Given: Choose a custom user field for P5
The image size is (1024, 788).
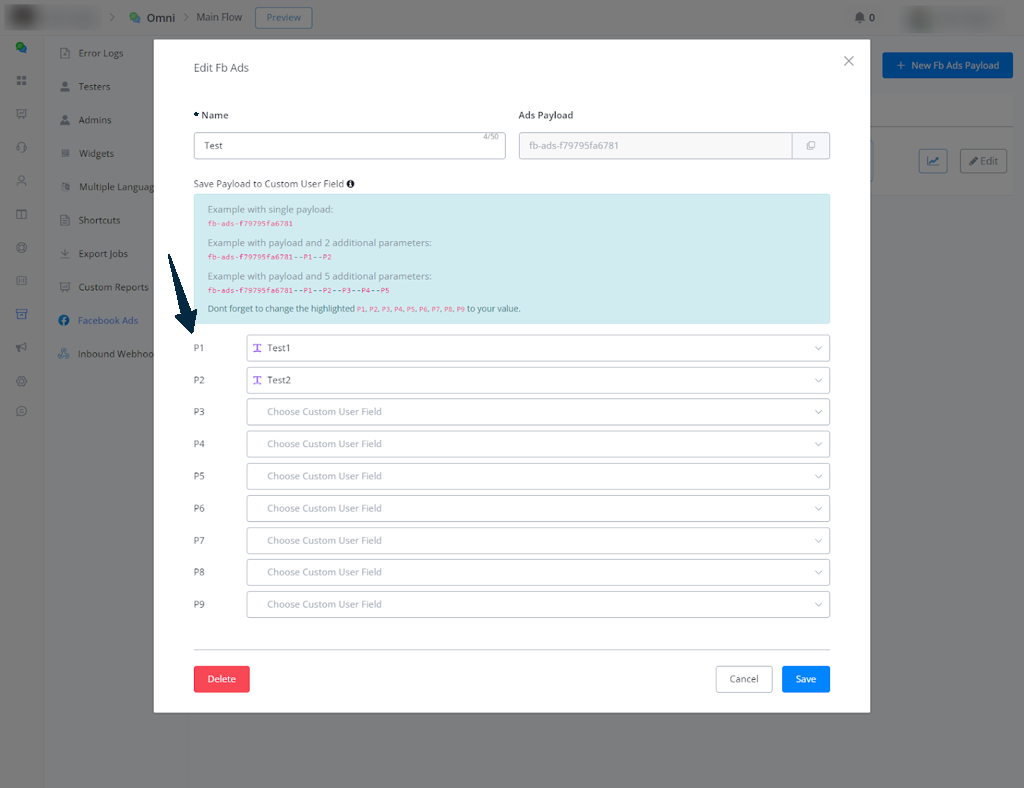Looking at the screenshot, I should click(538, 477).
